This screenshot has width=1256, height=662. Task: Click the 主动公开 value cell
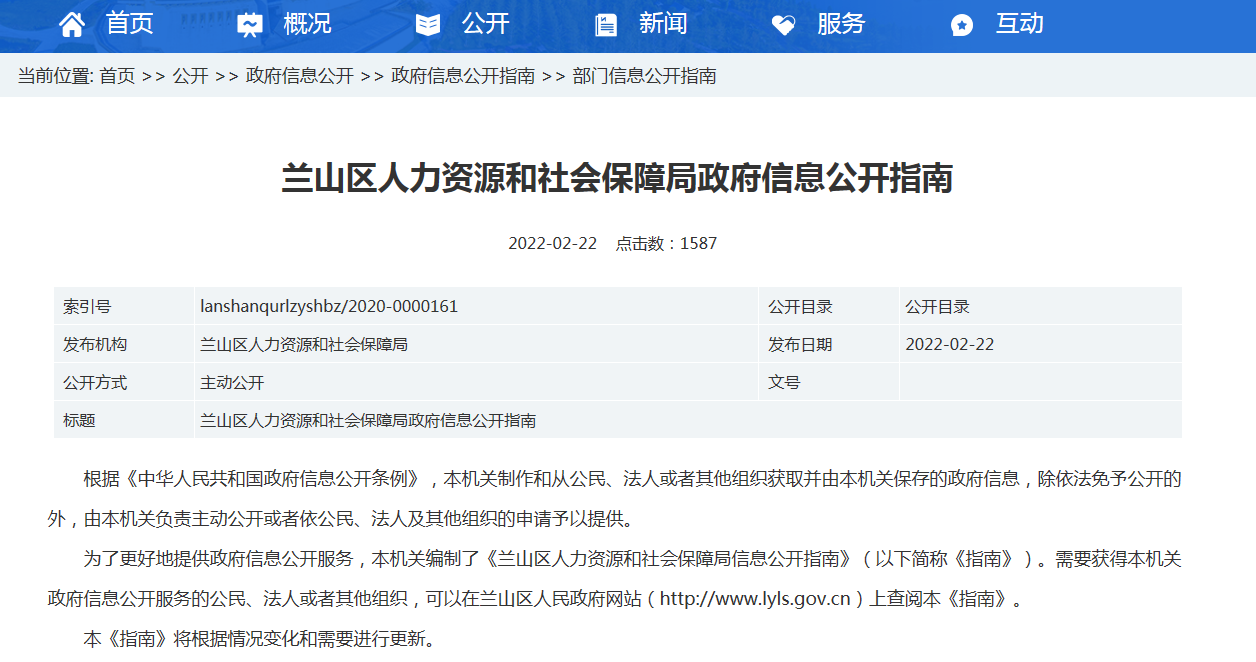coord(477,382)
